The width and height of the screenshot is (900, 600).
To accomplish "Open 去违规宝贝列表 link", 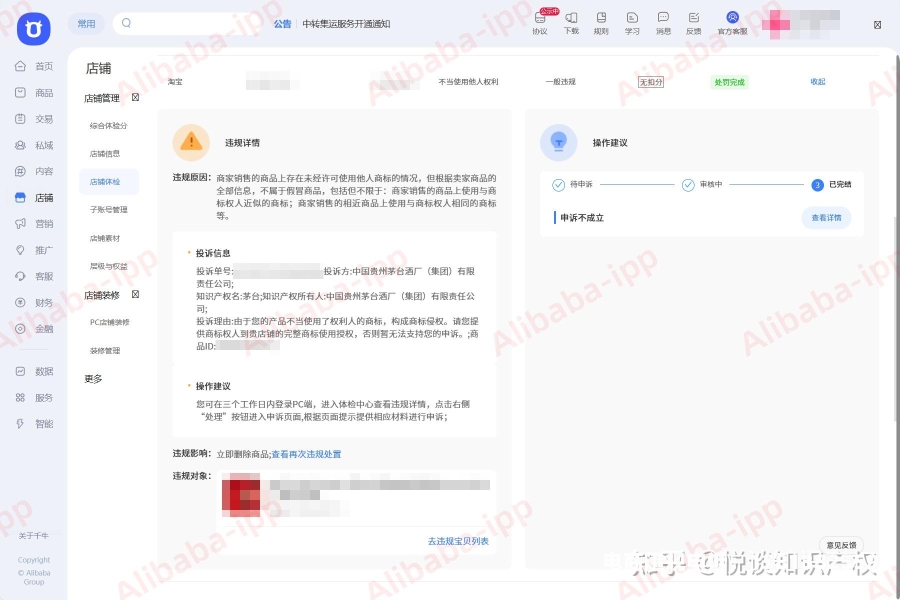I will [x=458, y=541].
